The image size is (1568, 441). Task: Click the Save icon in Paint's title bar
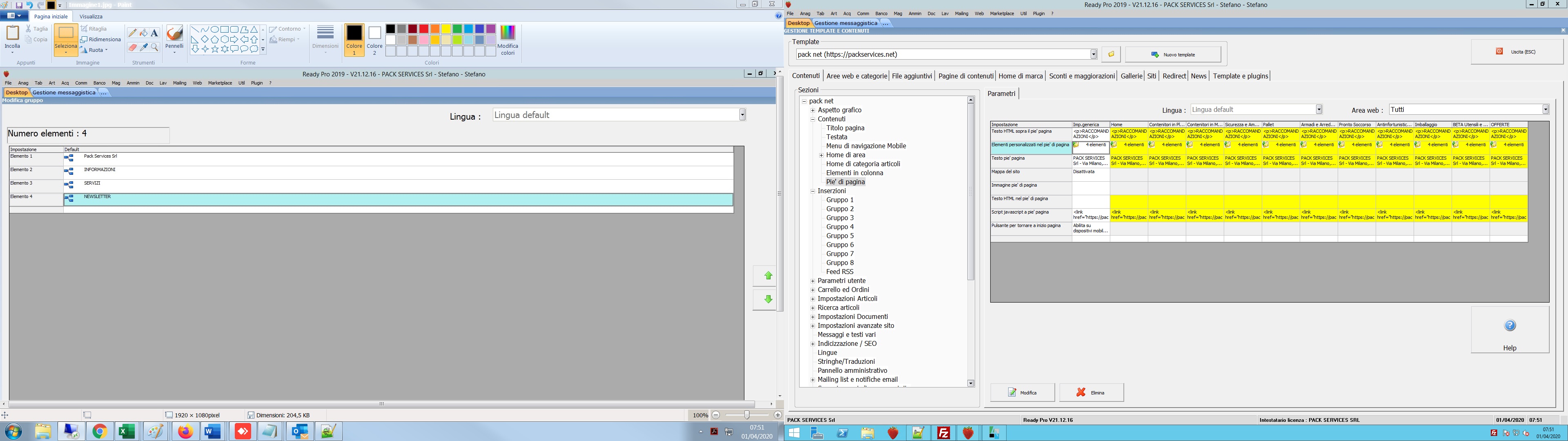tap(19, 5)
